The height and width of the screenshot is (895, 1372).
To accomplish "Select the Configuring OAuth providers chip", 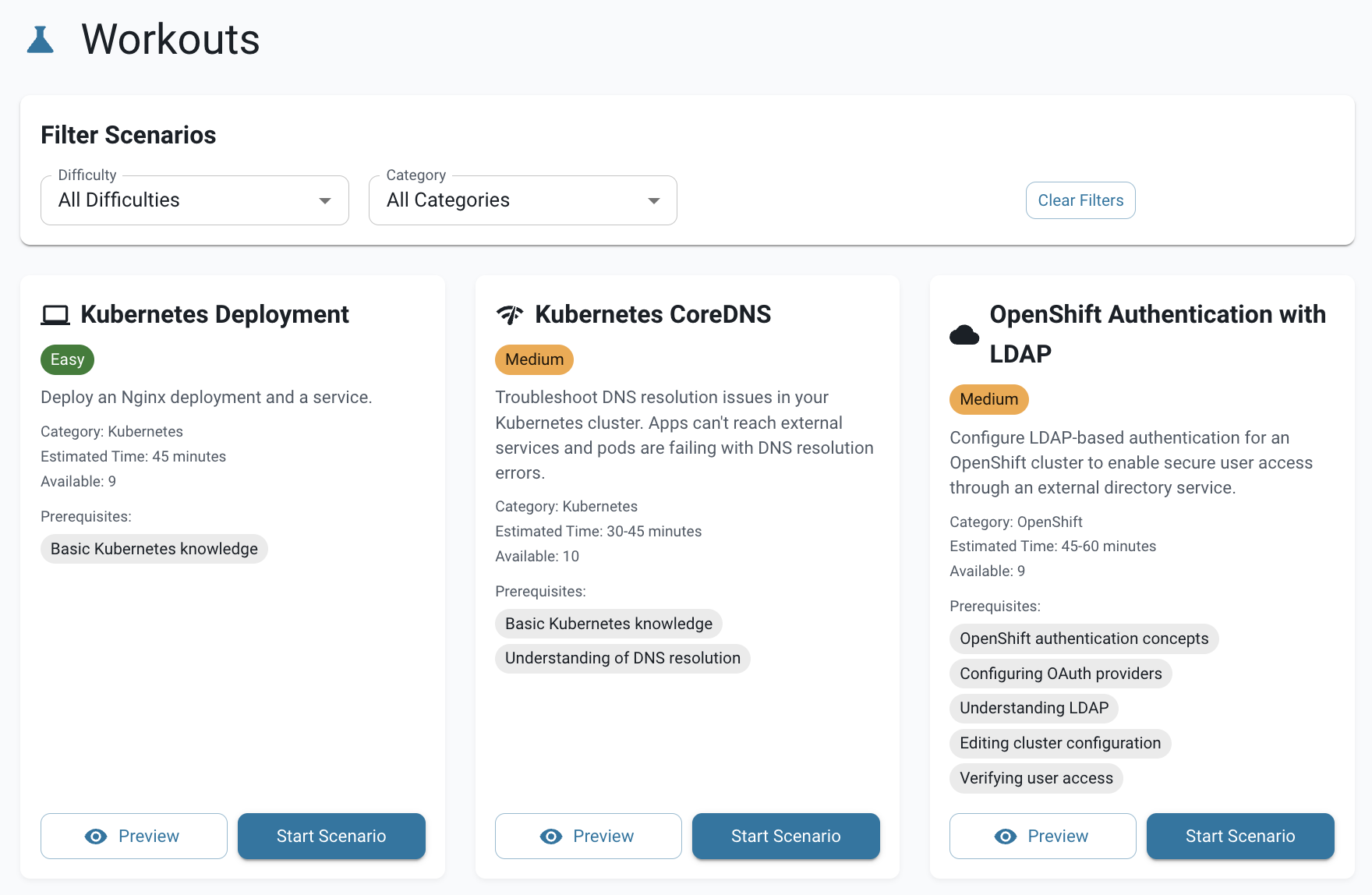I will coord(1060,674).
